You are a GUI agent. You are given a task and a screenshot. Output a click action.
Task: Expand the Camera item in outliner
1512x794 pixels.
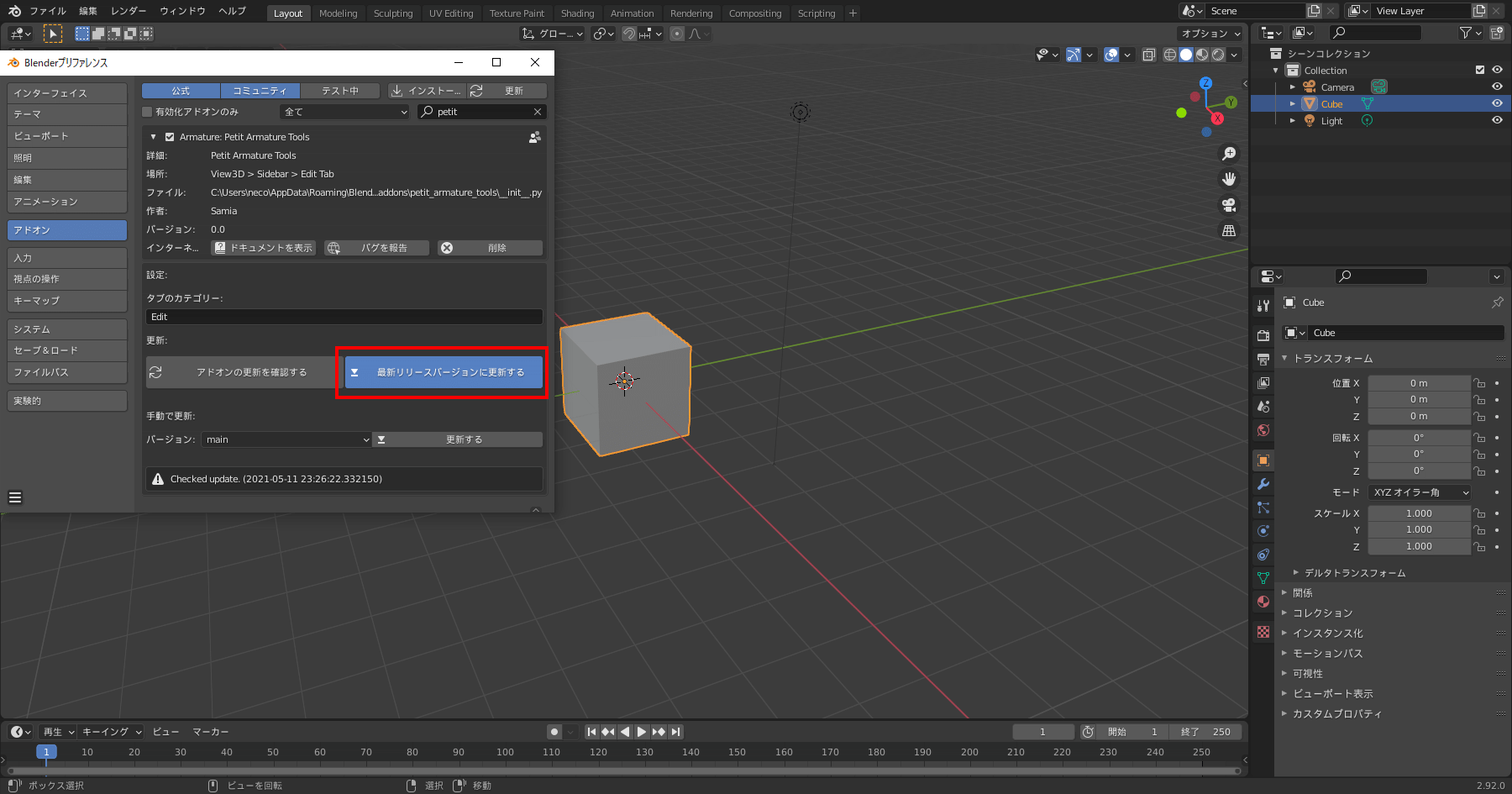pos(1293,87)
